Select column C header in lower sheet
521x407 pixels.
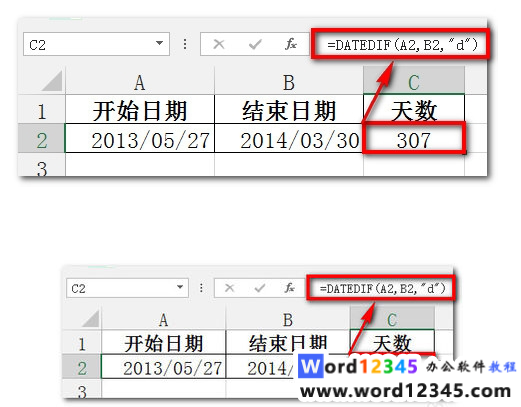(392, 319)
